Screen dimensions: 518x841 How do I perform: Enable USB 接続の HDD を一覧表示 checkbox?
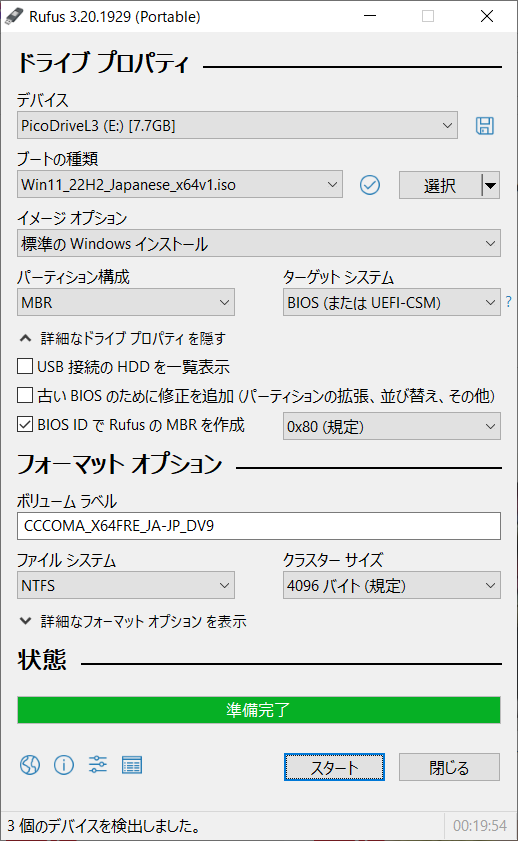(25, 366)
